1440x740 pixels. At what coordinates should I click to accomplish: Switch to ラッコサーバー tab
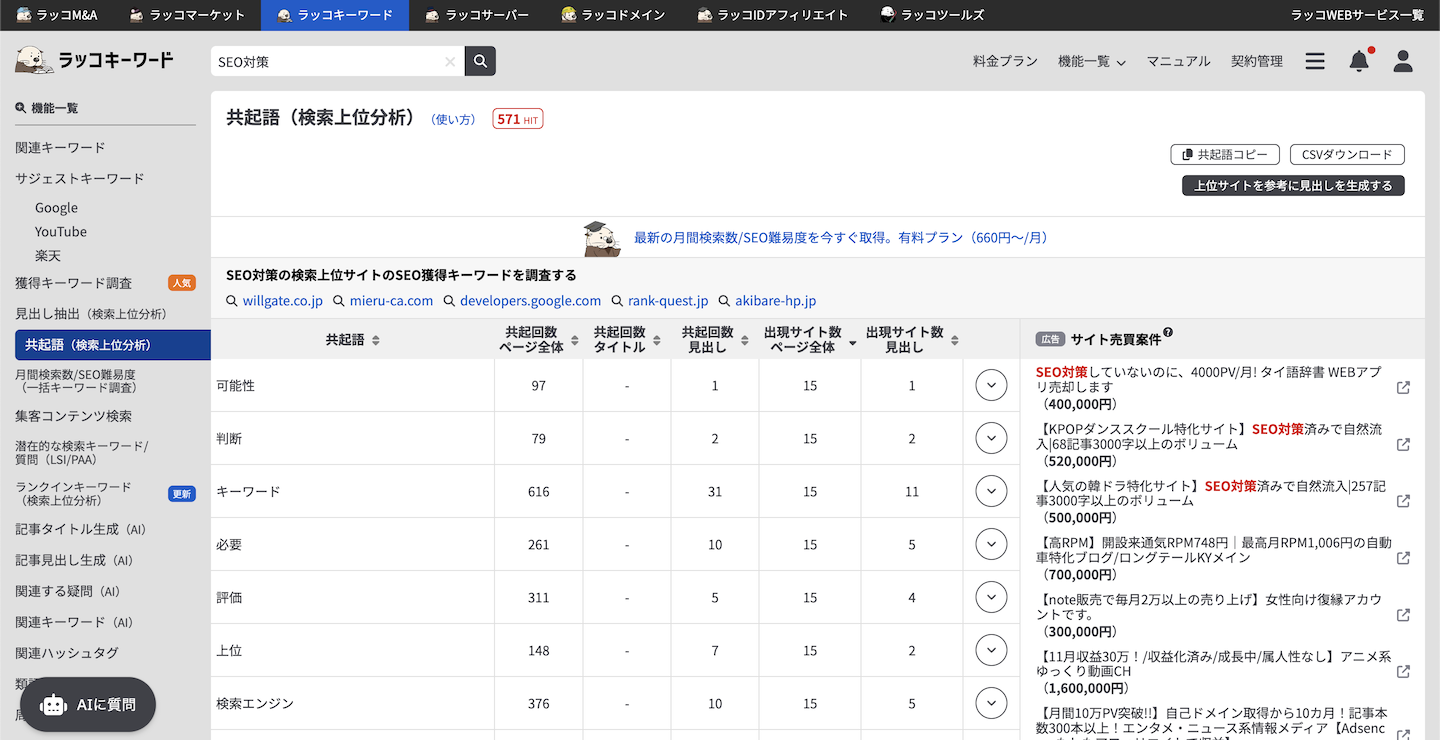point(477,15)
